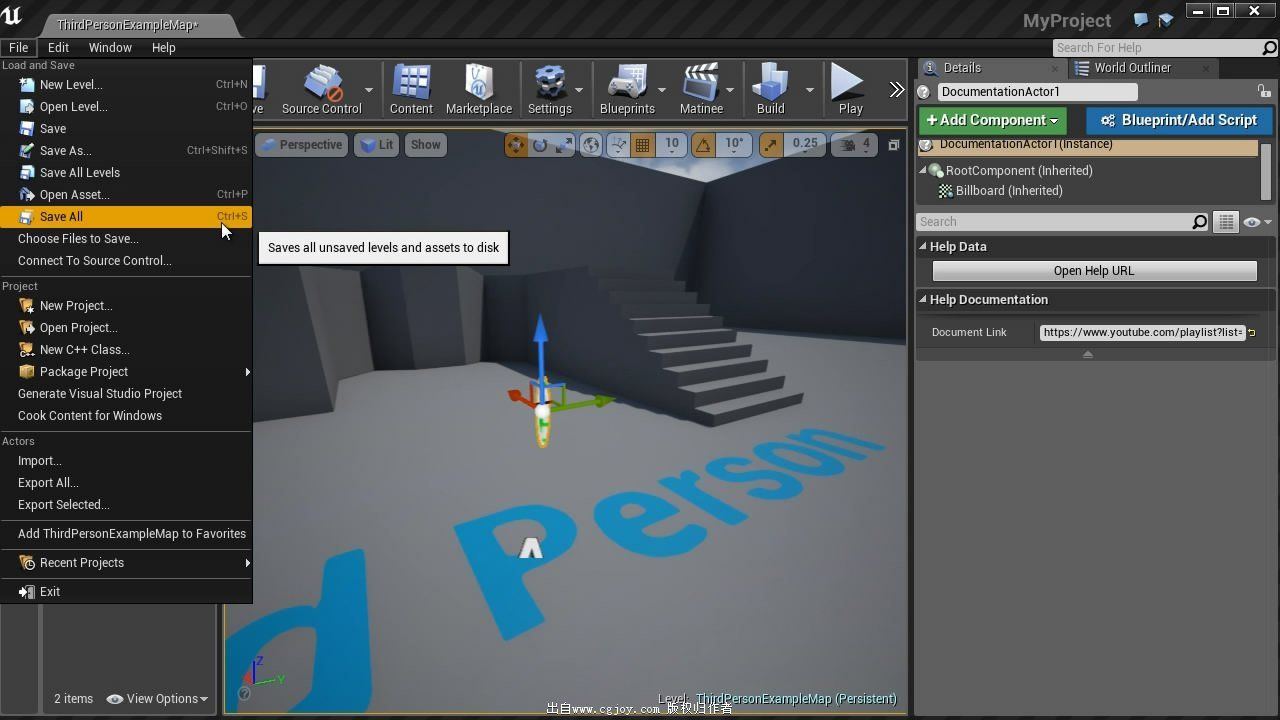Select the rotate gizmo mode in viewport

(x=540, y=145)
